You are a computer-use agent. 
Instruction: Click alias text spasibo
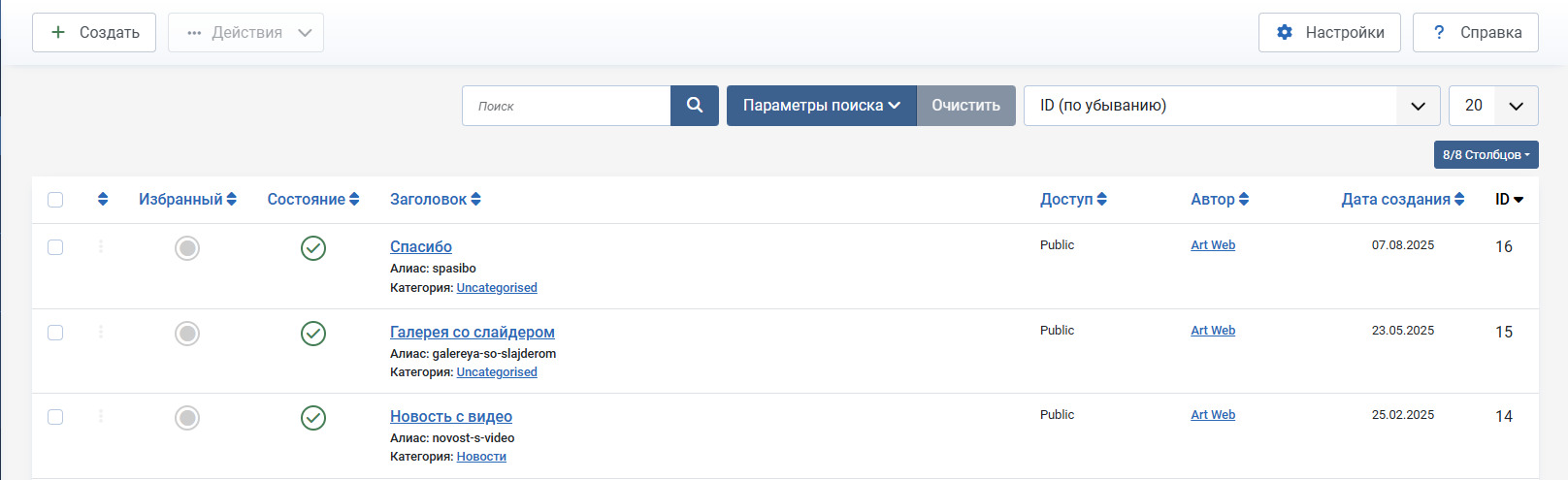(454, 269)
